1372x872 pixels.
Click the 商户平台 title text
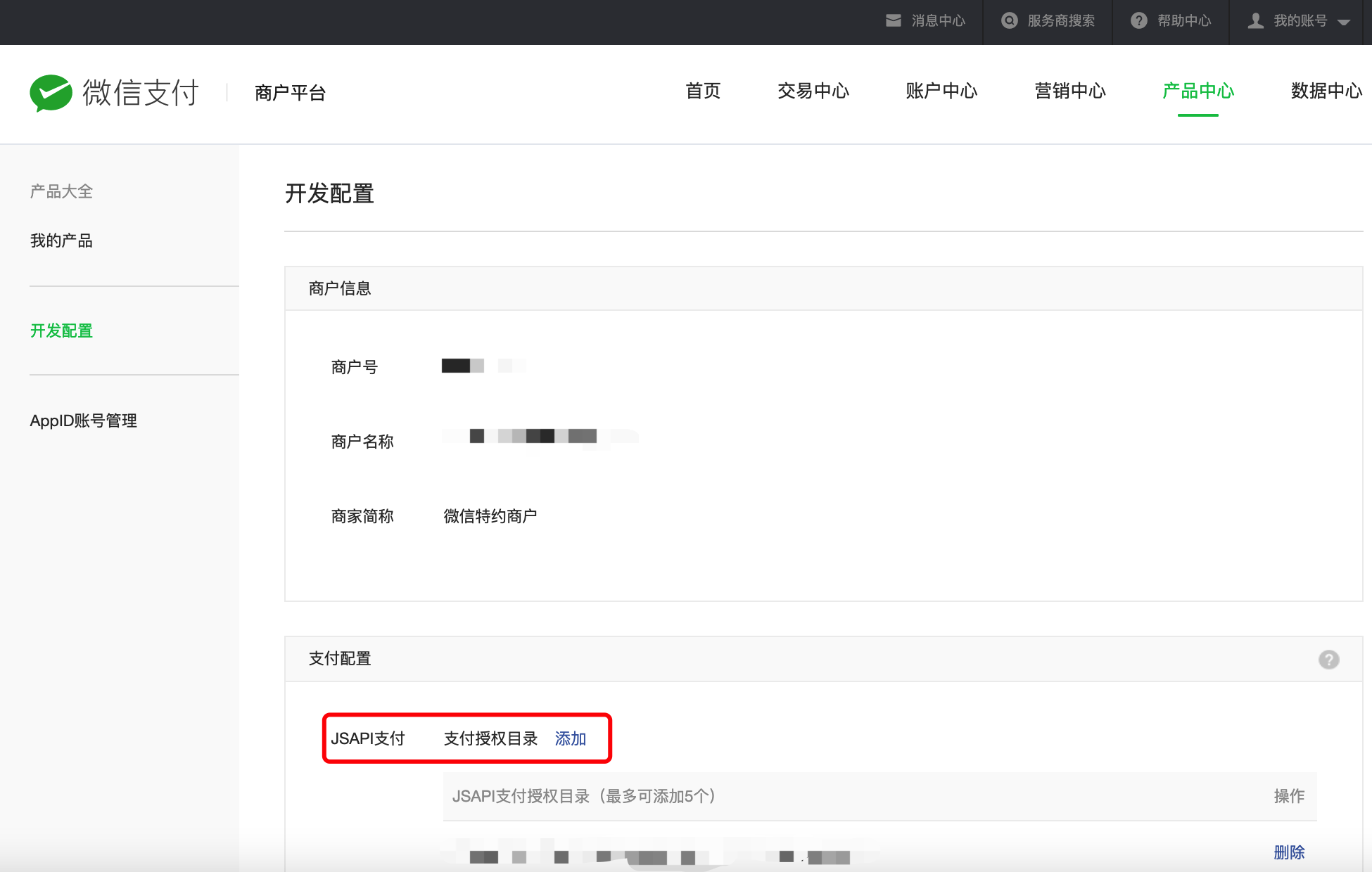tap(290, 93)
